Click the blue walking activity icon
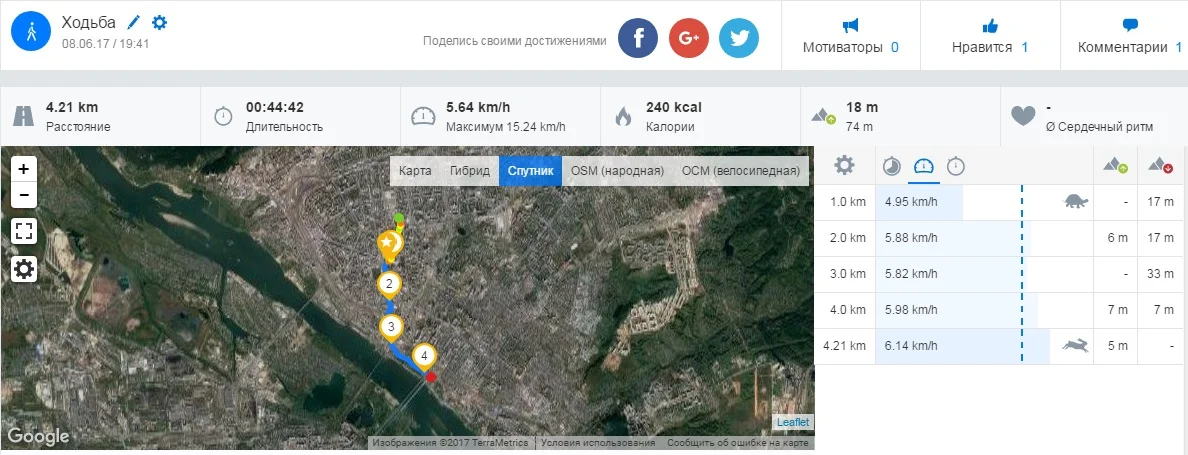Screen dimensions: 1188x455 [x=31, y=32]
